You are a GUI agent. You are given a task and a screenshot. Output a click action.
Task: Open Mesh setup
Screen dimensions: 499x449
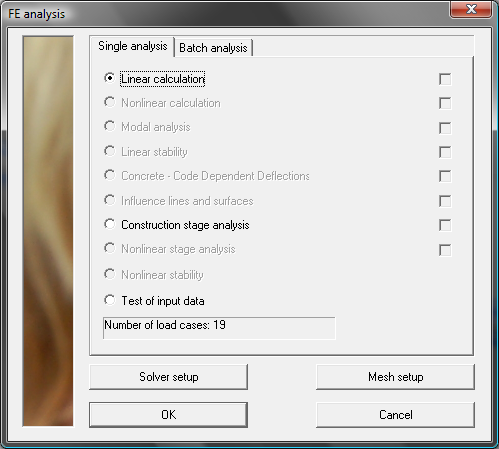(x=395, y=377)
